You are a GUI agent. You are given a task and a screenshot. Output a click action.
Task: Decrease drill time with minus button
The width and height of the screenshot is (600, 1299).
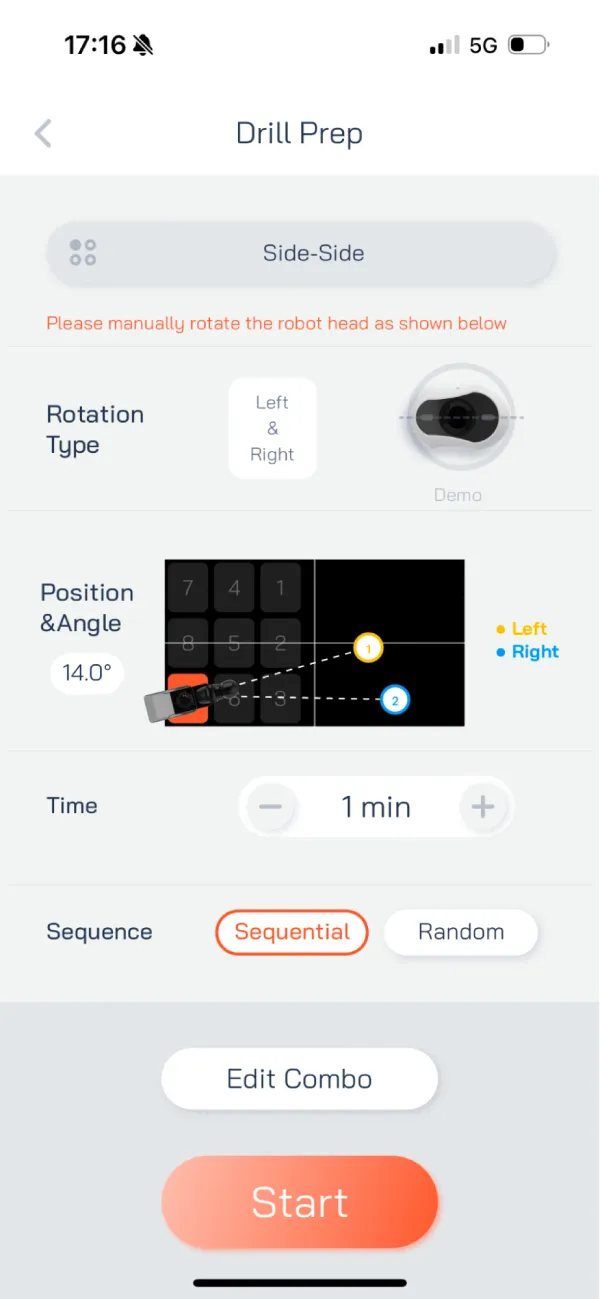(x=272, y=807)
